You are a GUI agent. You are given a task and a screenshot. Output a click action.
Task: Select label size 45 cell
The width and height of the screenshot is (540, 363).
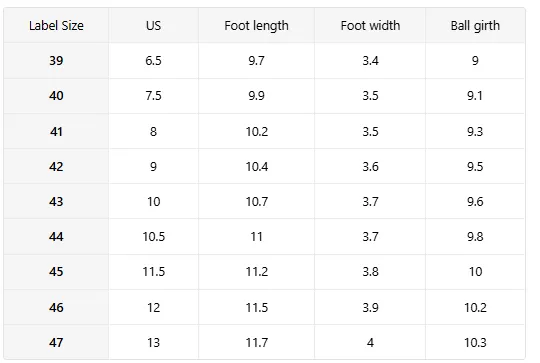56,272
